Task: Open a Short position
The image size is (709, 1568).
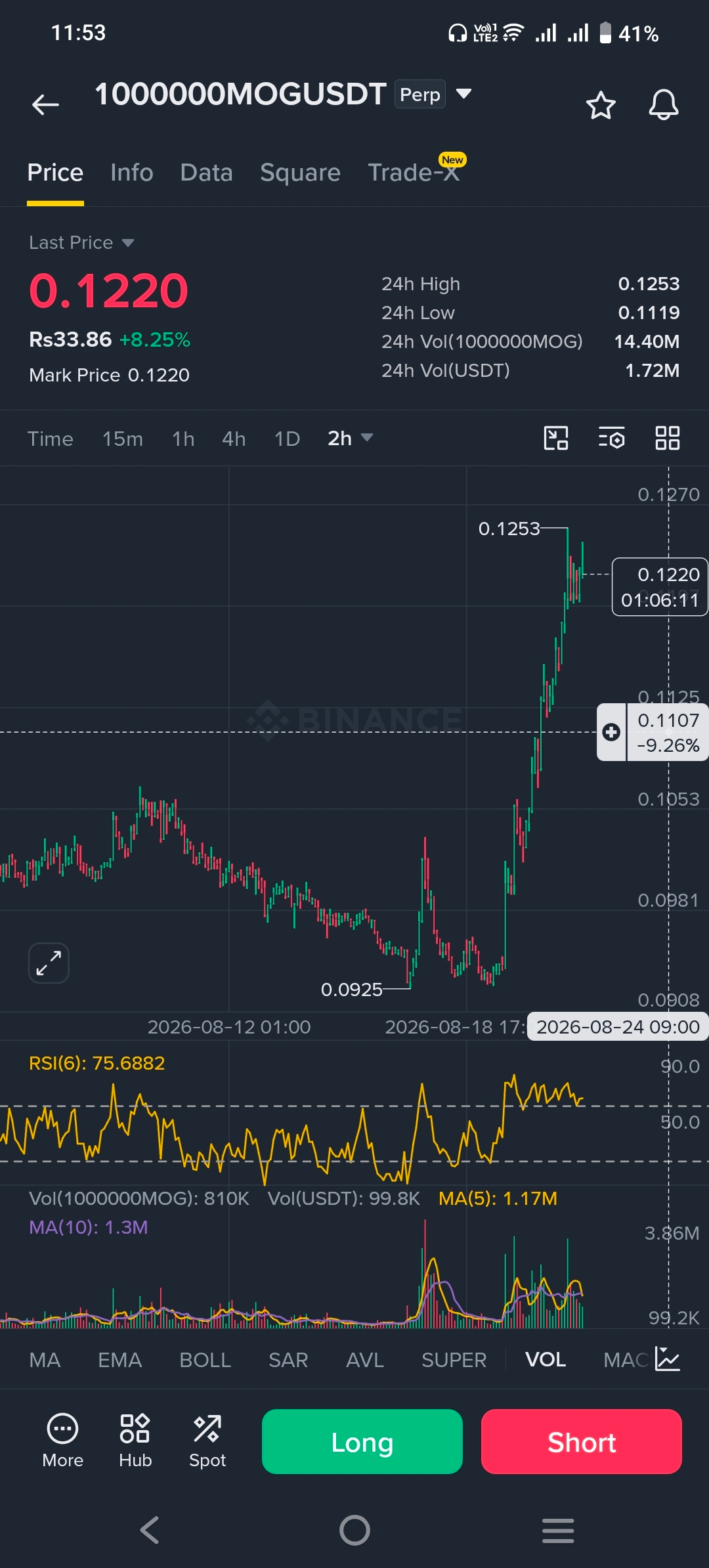Action: pos(582,1441)
